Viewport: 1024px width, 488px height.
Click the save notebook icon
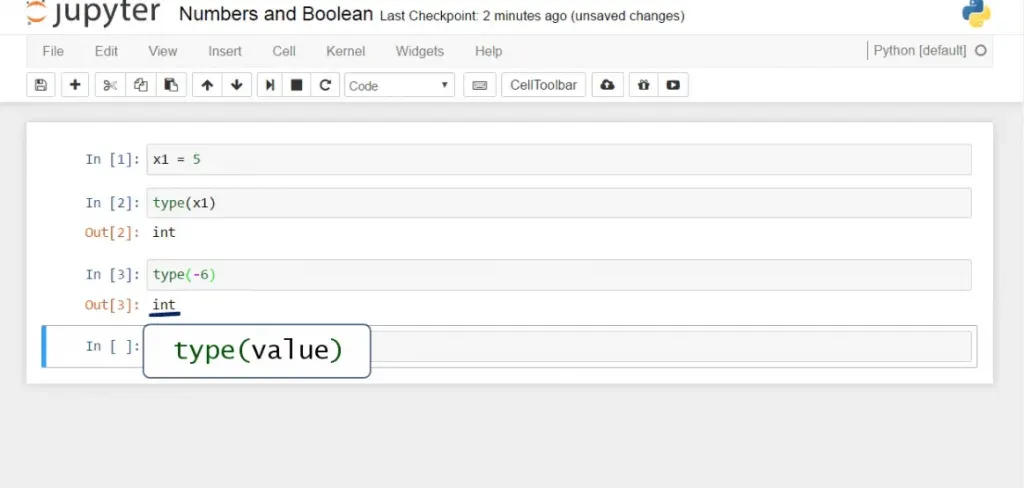click(41, 85)
